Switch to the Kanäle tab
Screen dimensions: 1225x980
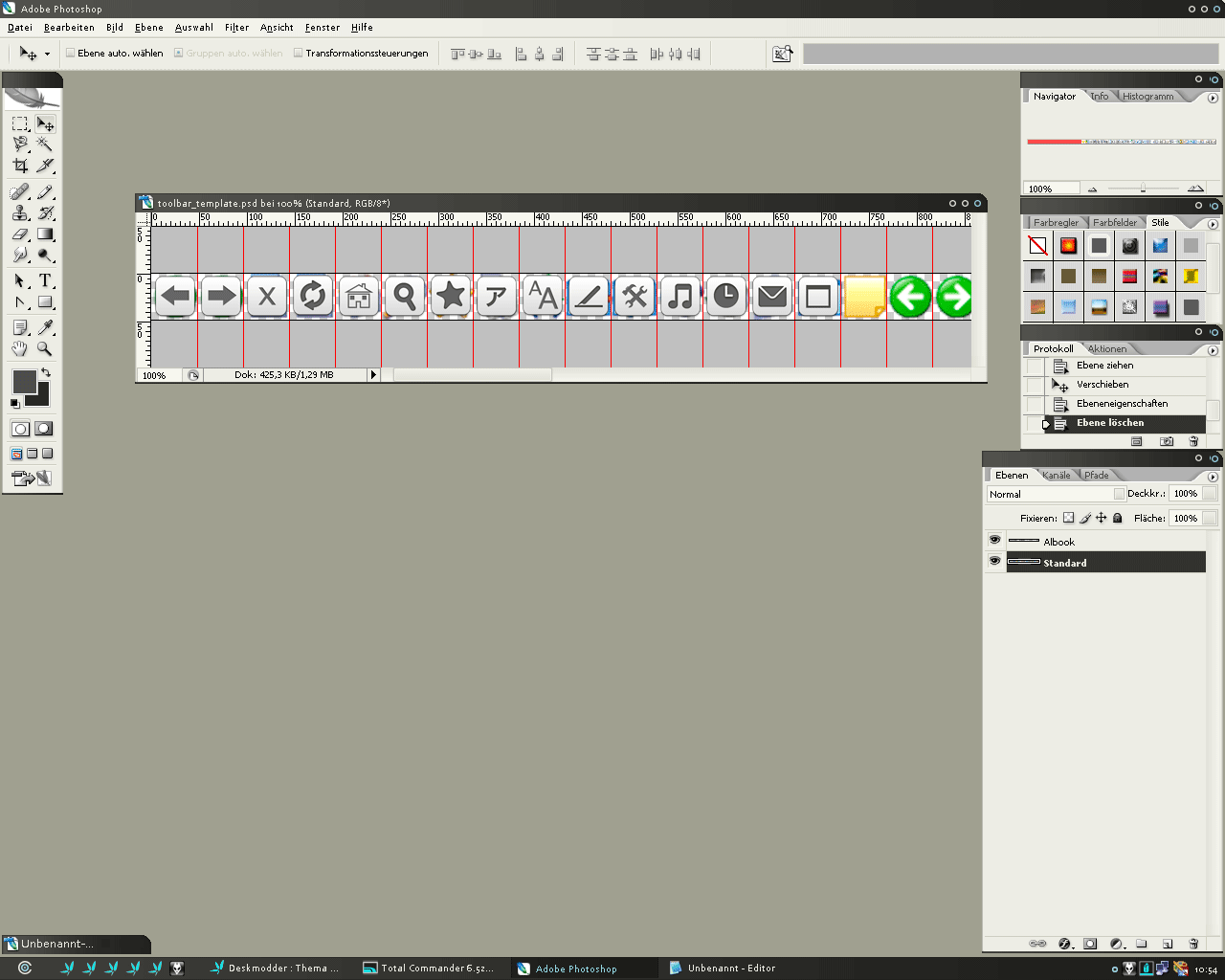(x=1057, y=476)
